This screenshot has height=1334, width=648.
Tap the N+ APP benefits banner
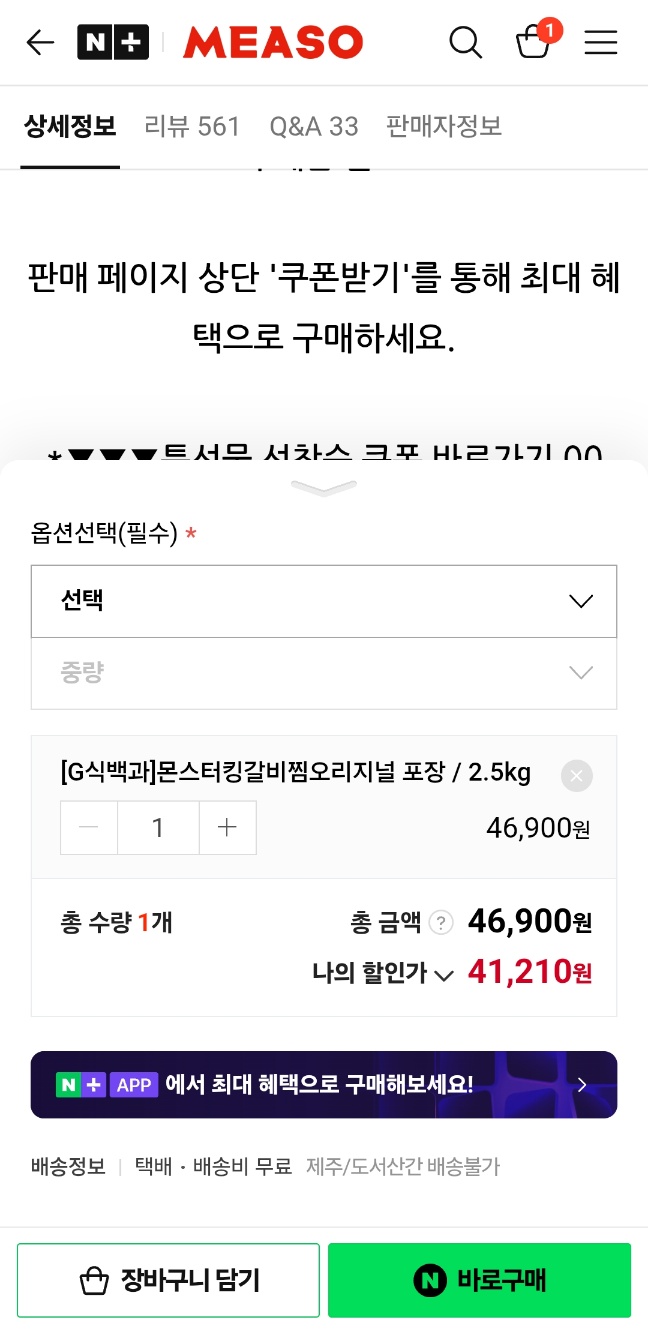324,1084
